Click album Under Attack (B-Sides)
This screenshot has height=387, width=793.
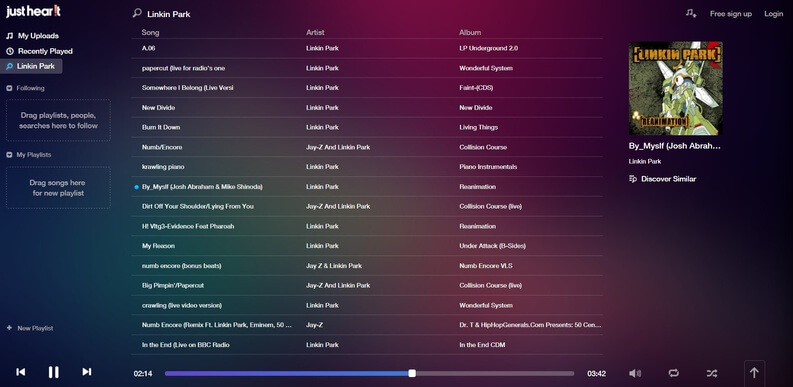493,246
